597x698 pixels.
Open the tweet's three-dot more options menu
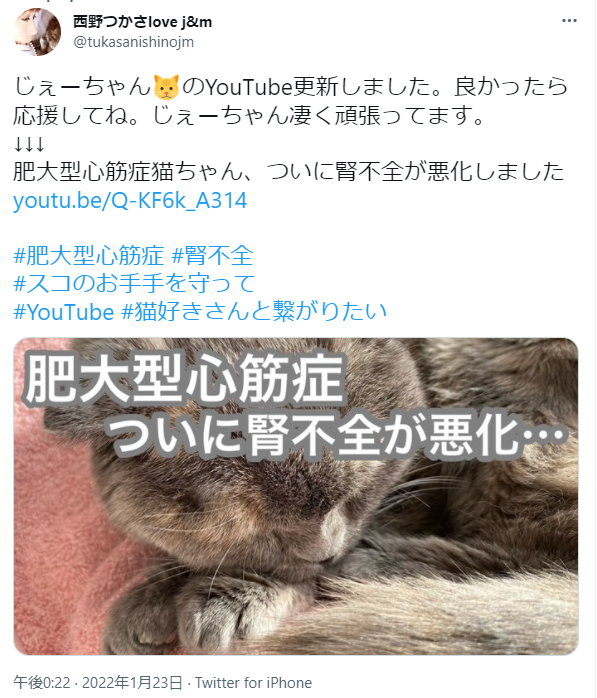[x=569, y=20]
